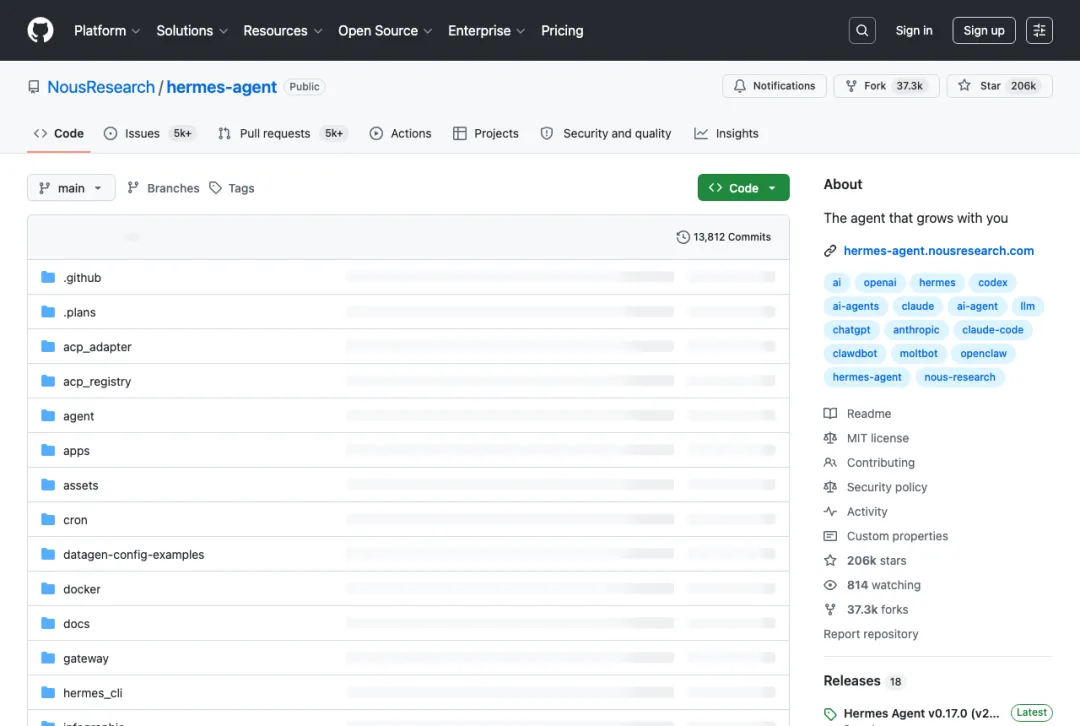
Task: Click the openclaw topic tag
Action: tap(983, 353)
